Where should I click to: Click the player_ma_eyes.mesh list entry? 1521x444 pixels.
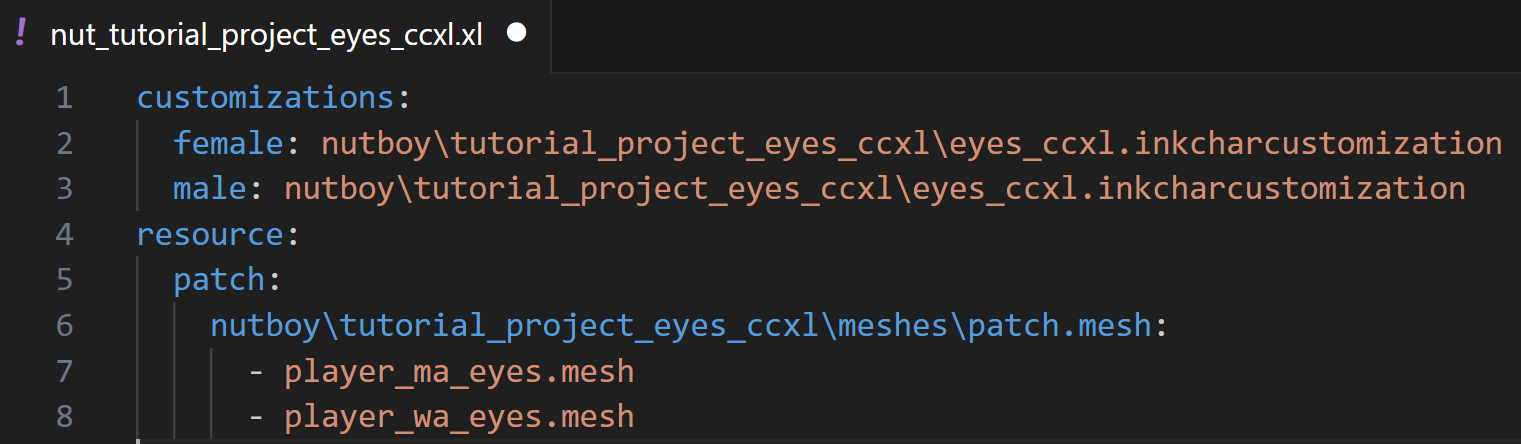[x=459, y=372]
